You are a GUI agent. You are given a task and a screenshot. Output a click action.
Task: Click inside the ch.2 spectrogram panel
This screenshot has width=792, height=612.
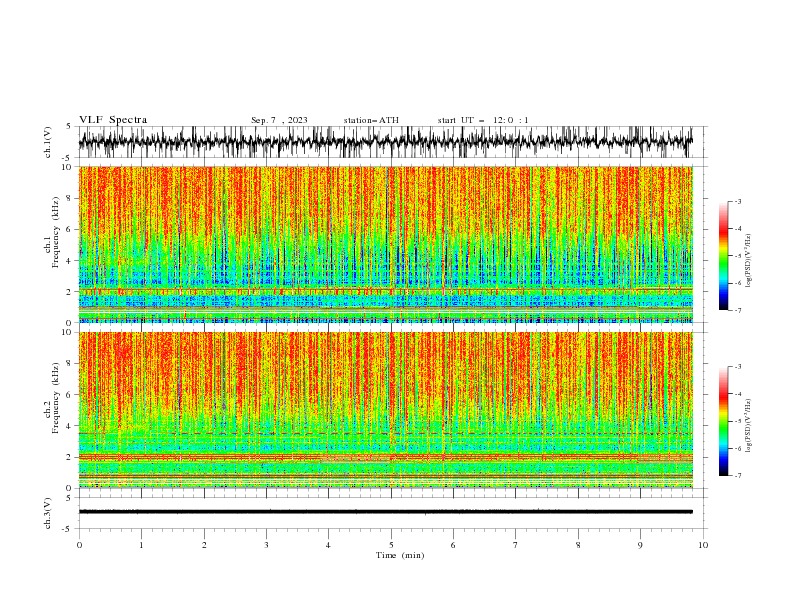tap(385, 410)
